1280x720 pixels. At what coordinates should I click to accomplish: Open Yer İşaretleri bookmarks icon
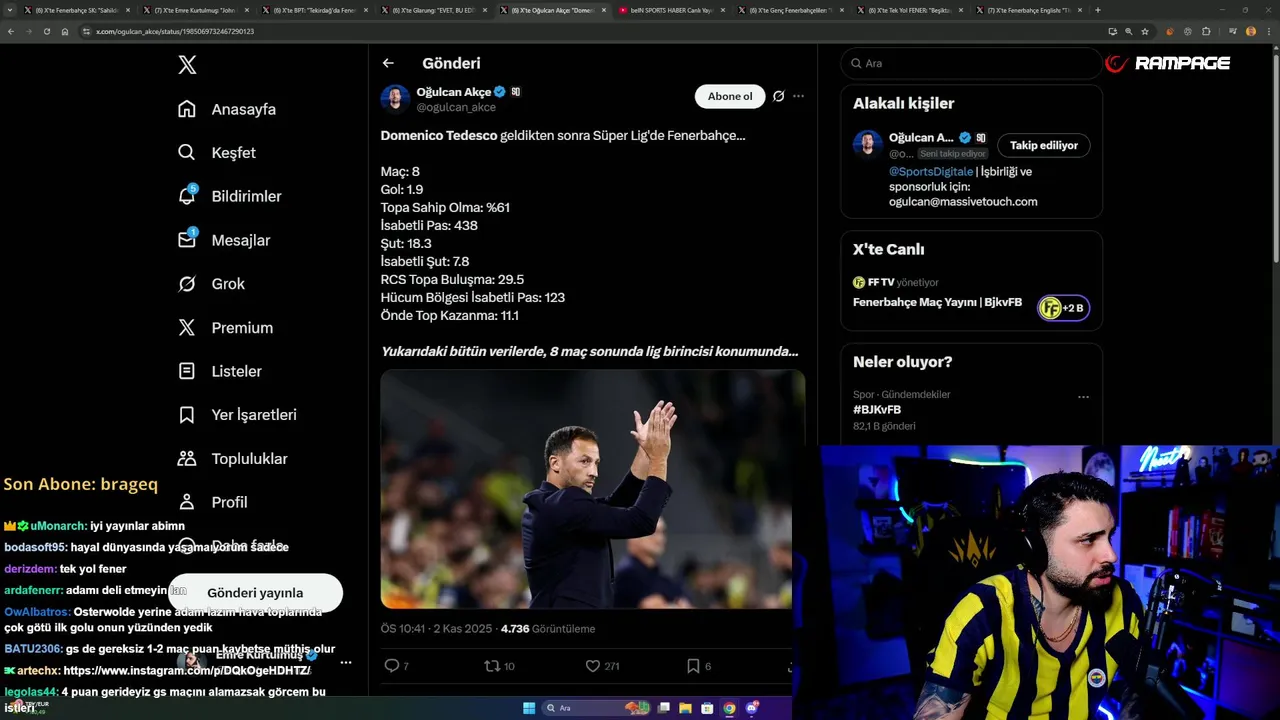187,415
